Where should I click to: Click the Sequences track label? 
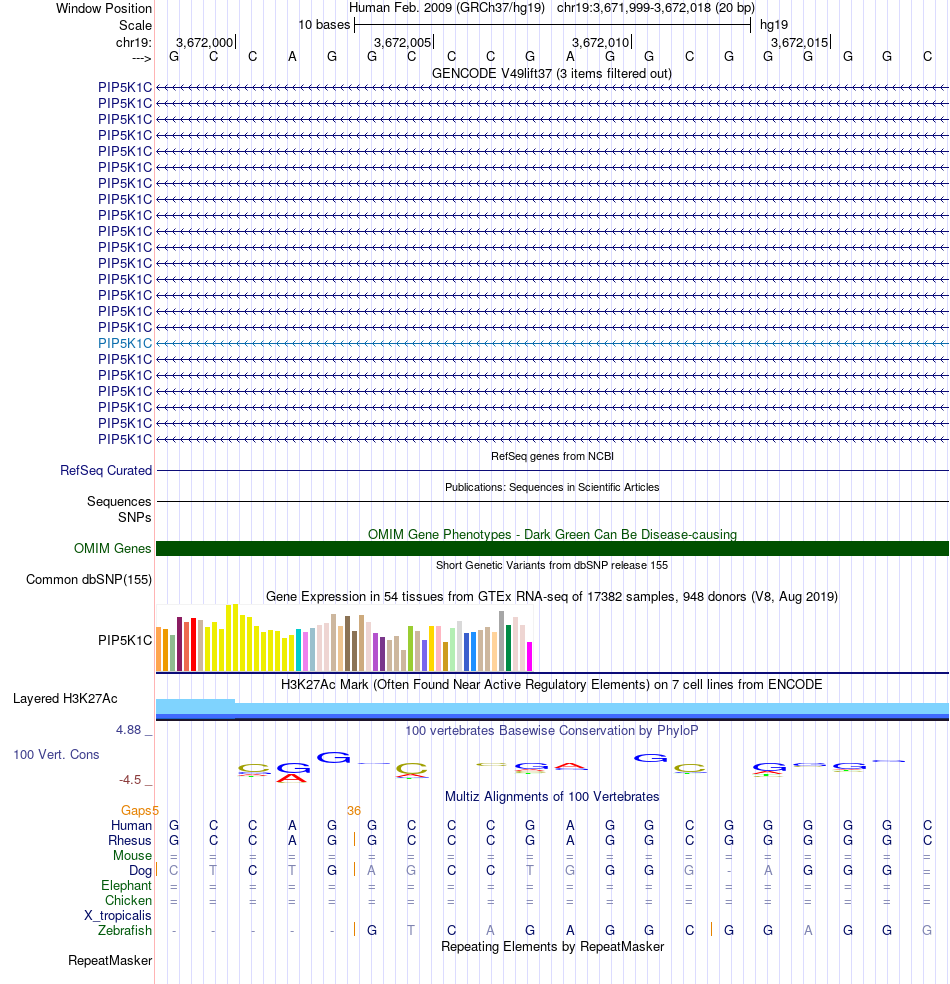[x=119, y=501]
